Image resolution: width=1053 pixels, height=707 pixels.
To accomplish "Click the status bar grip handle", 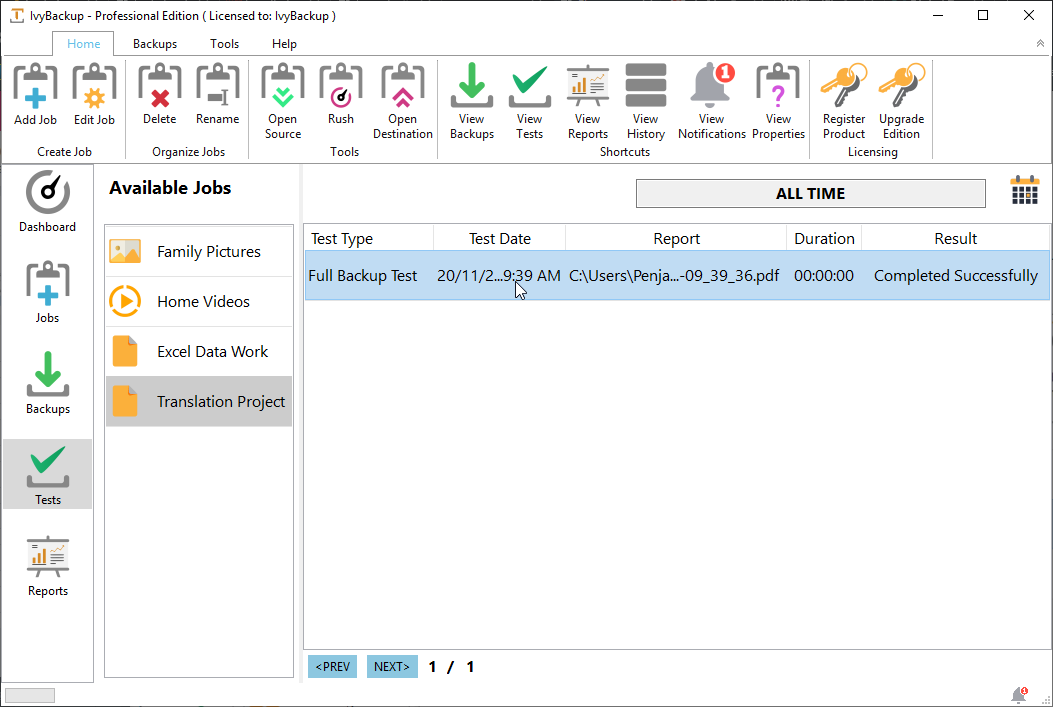I will (1045, 699).
